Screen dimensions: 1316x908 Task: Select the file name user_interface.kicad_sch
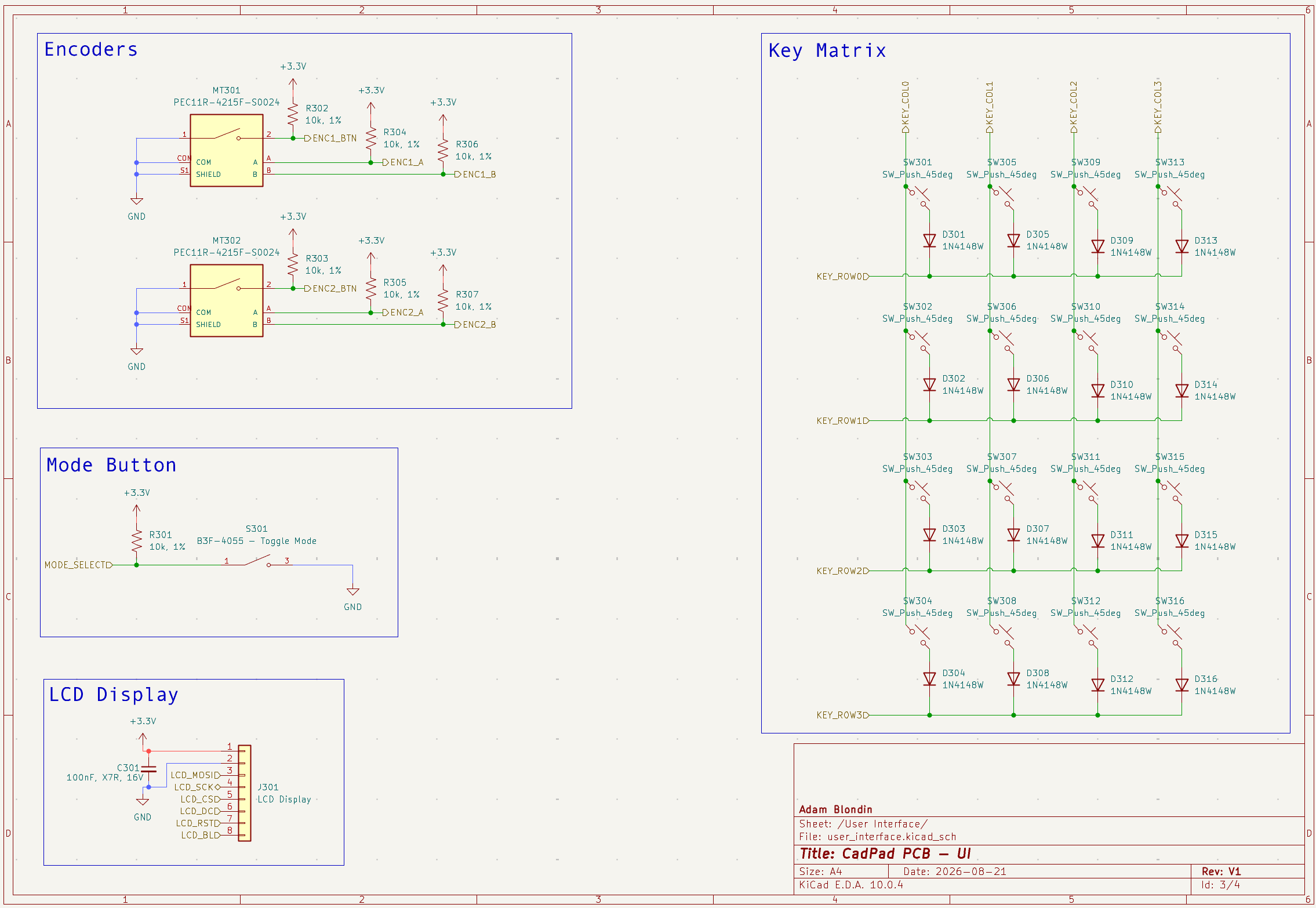tap(892, 837)
